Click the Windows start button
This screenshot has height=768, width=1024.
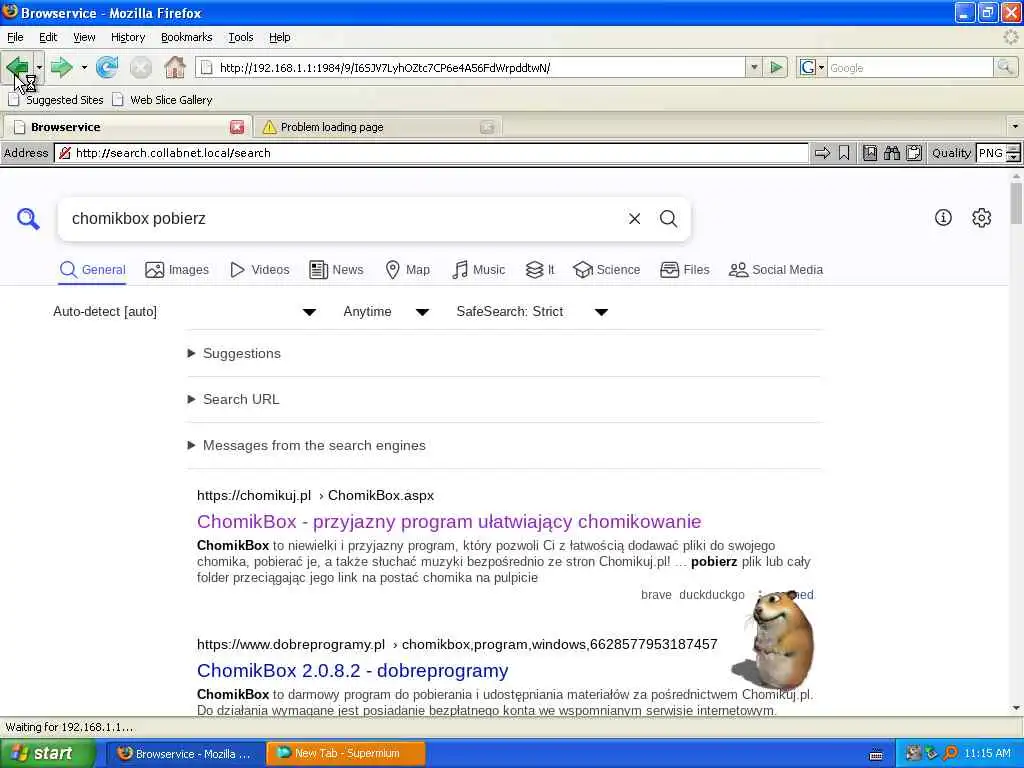pyautogui.click(x=46, y=754)
